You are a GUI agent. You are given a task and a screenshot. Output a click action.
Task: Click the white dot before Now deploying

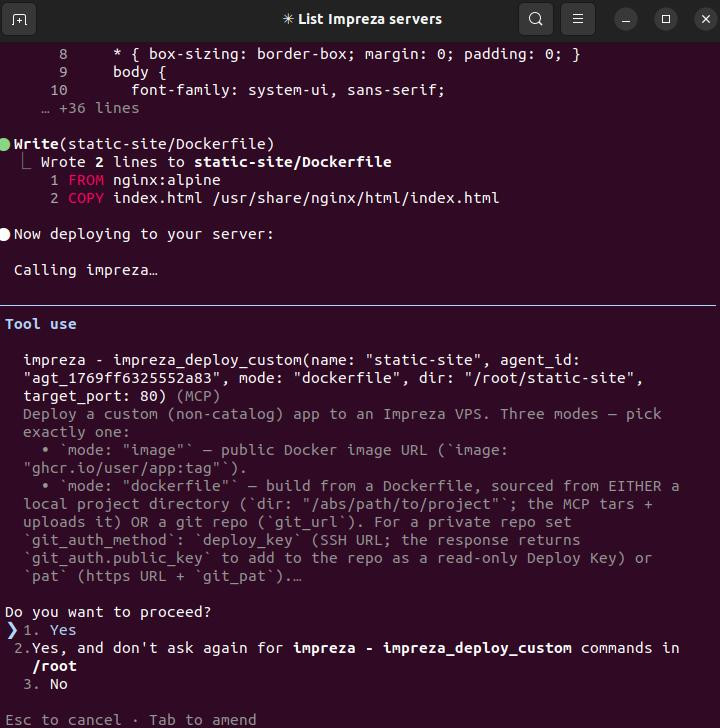(5, 234)
